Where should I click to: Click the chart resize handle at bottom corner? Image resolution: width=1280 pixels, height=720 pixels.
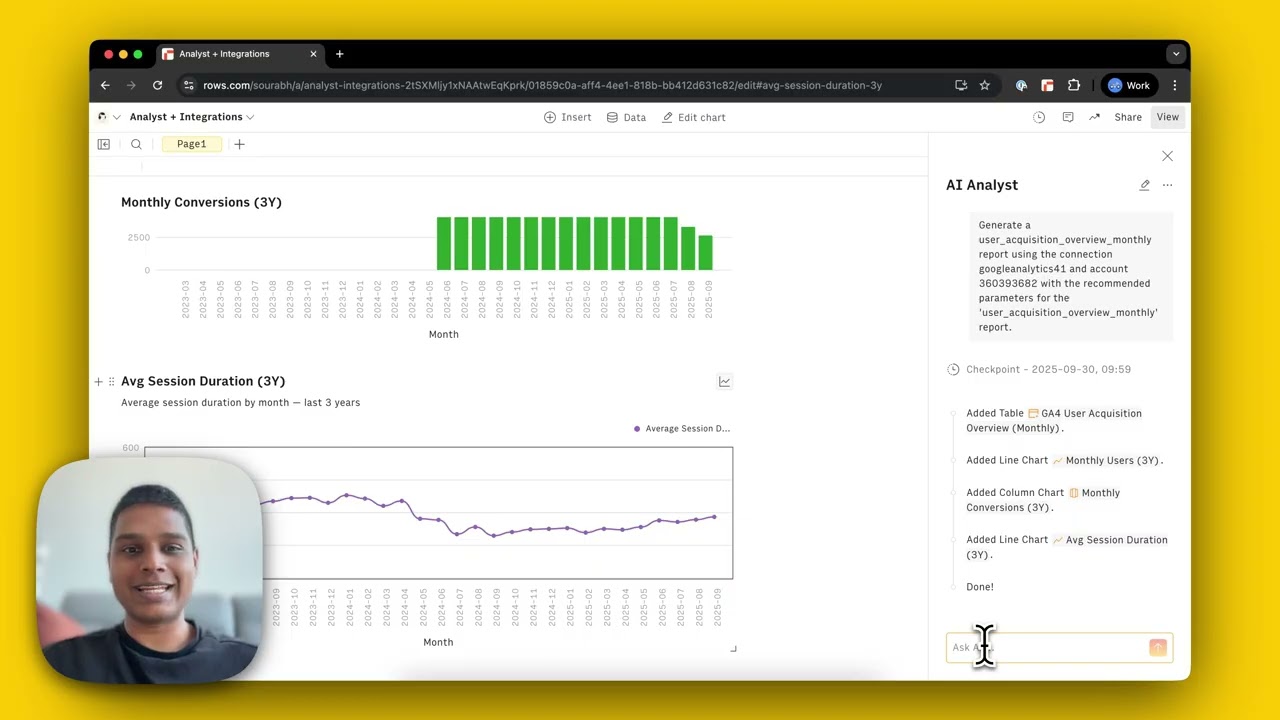coord(733,649)
